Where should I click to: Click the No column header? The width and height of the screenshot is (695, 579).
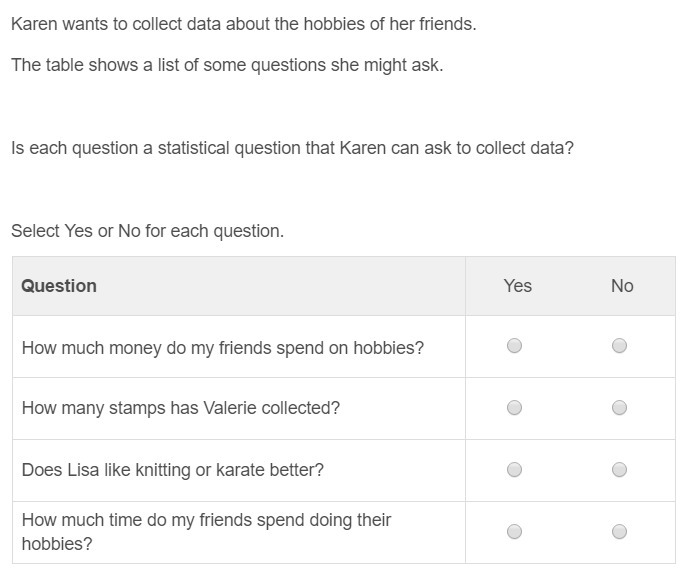pyautogui.click(x=622, y=286)
